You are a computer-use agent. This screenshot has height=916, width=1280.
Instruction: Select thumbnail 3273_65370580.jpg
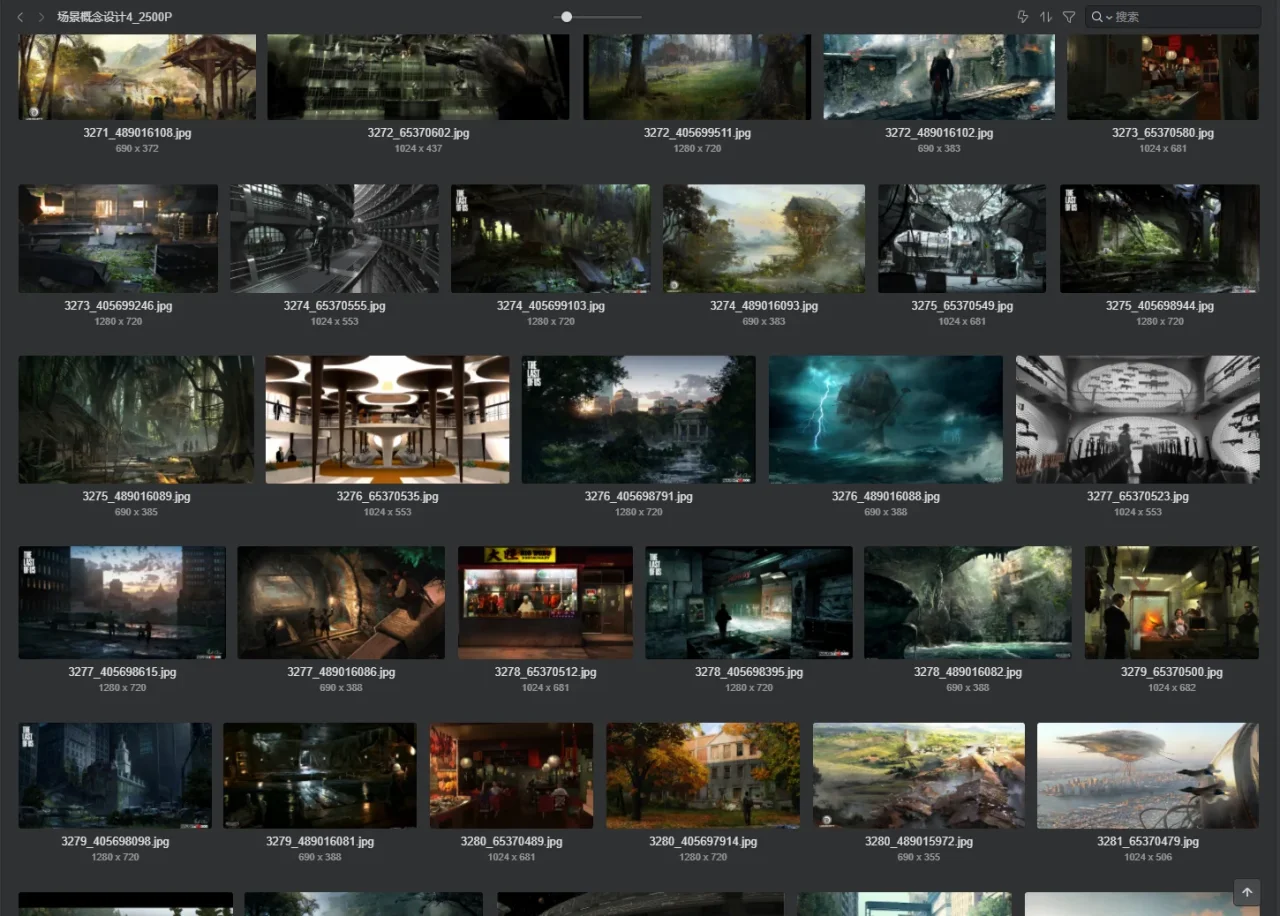click(1163, 77)
